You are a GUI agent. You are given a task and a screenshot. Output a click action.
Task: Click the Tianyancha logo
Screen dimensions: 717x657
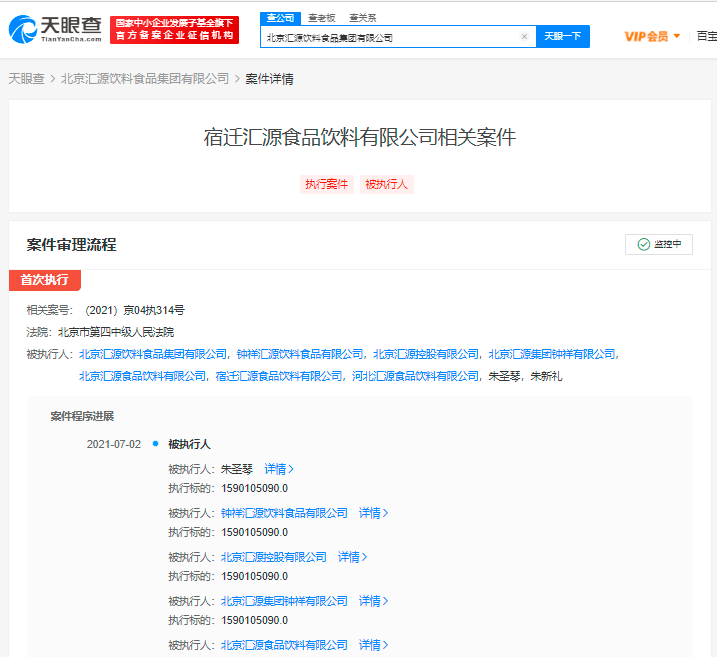(55, 30)
